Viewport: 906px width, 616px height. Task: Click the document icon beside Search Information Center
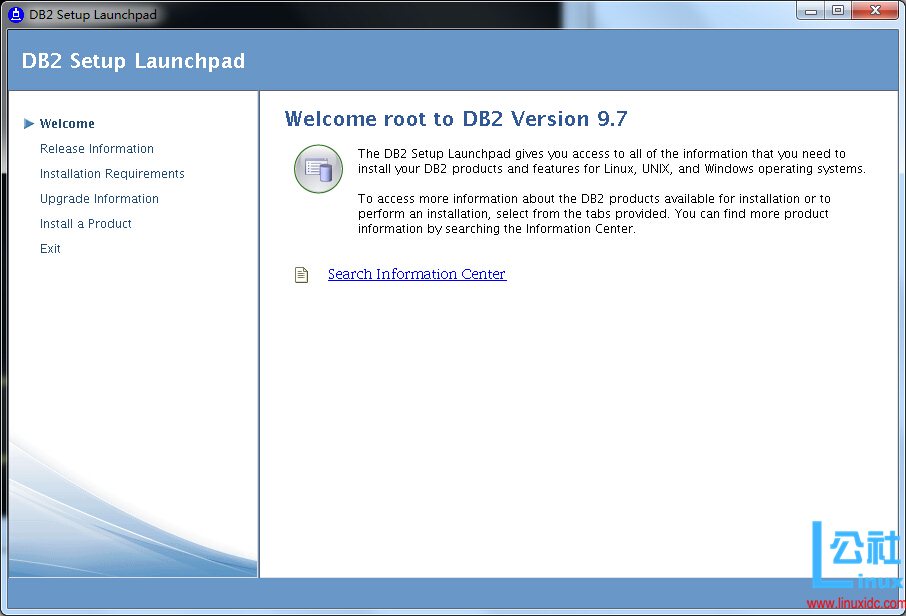tap(301, 274)
